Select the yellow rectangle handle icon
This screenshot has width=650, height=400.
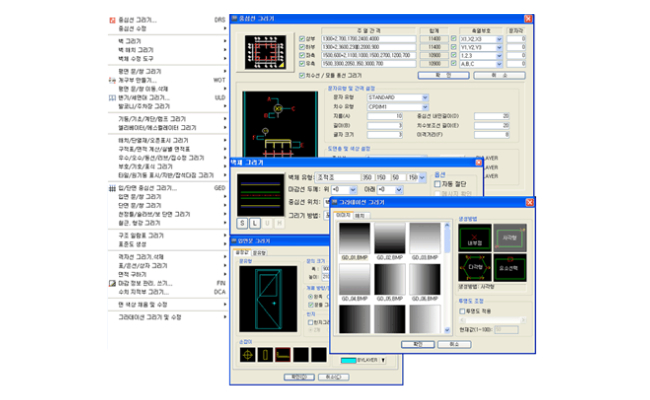click(265, 353)
